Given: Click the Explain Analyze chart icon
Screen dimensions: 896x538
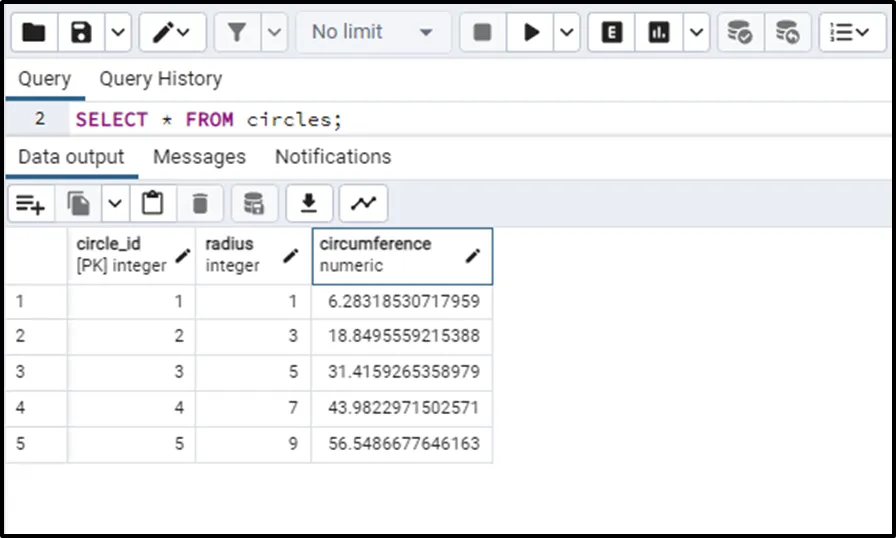Looking at the screenshot, I should [659, 32].
